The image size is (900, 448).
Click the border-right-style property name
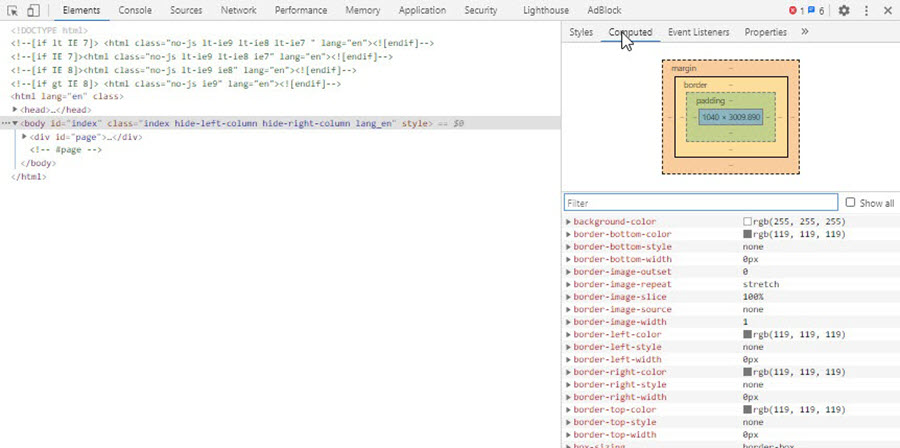(x=620, y=384)
